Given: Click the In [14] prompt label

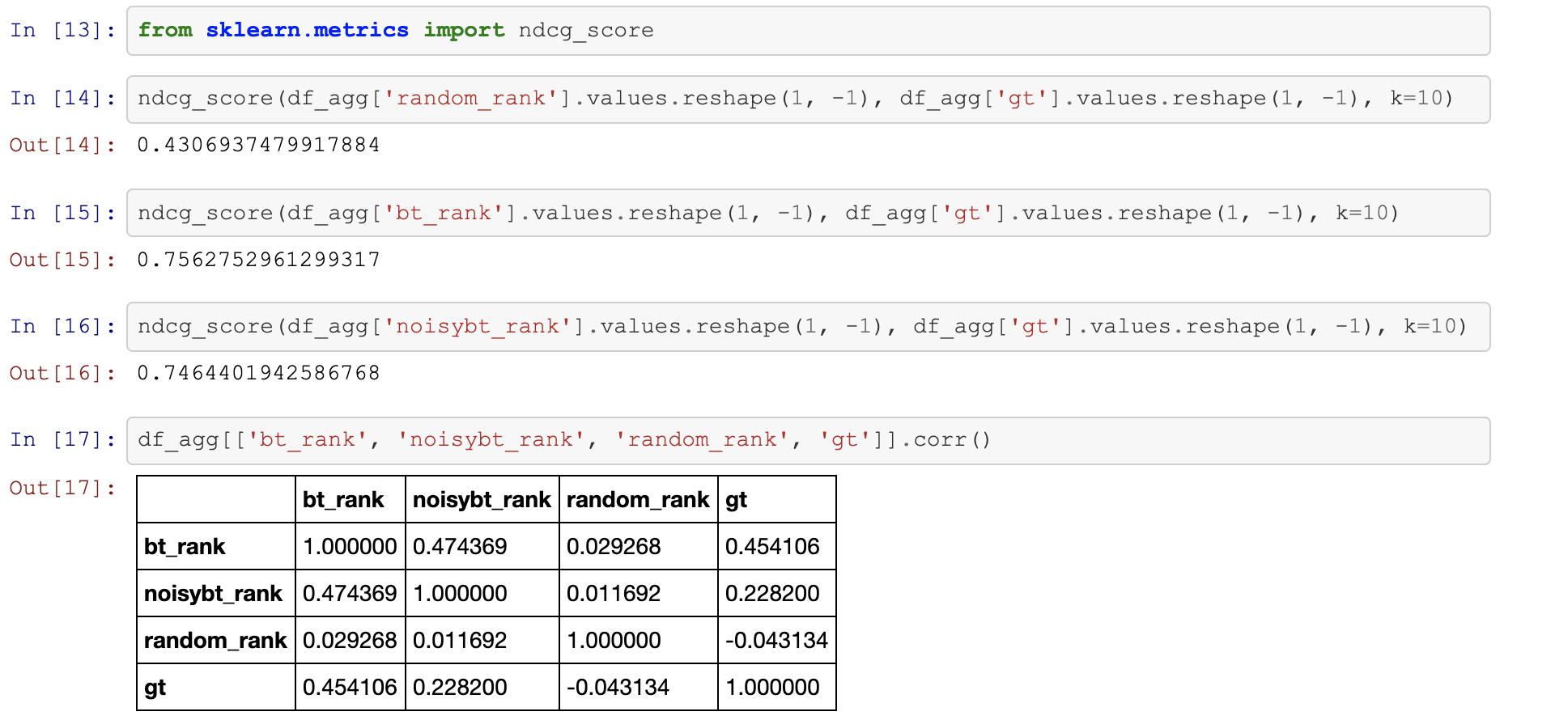Looking at the screenshot, I should click(x=63, y=99).
